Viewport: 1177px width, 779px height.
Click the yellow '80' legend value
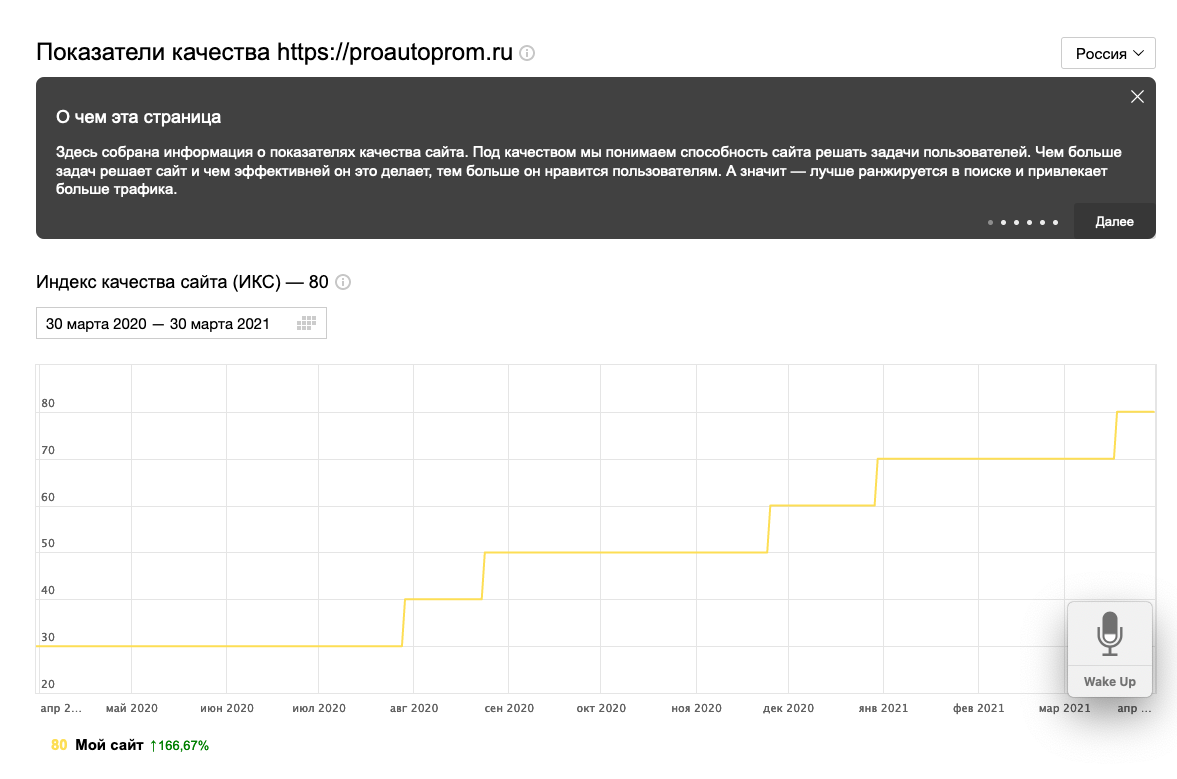click(59, 745)
